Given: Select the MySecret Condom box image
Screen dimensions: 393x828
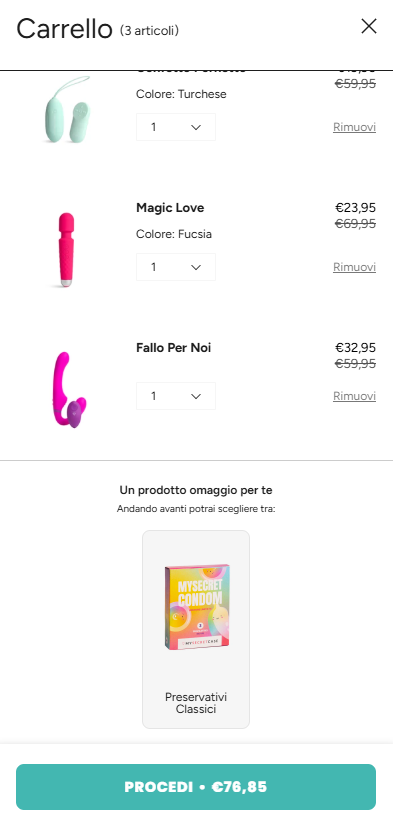Looking at the screenshot, I should point(196,606).
